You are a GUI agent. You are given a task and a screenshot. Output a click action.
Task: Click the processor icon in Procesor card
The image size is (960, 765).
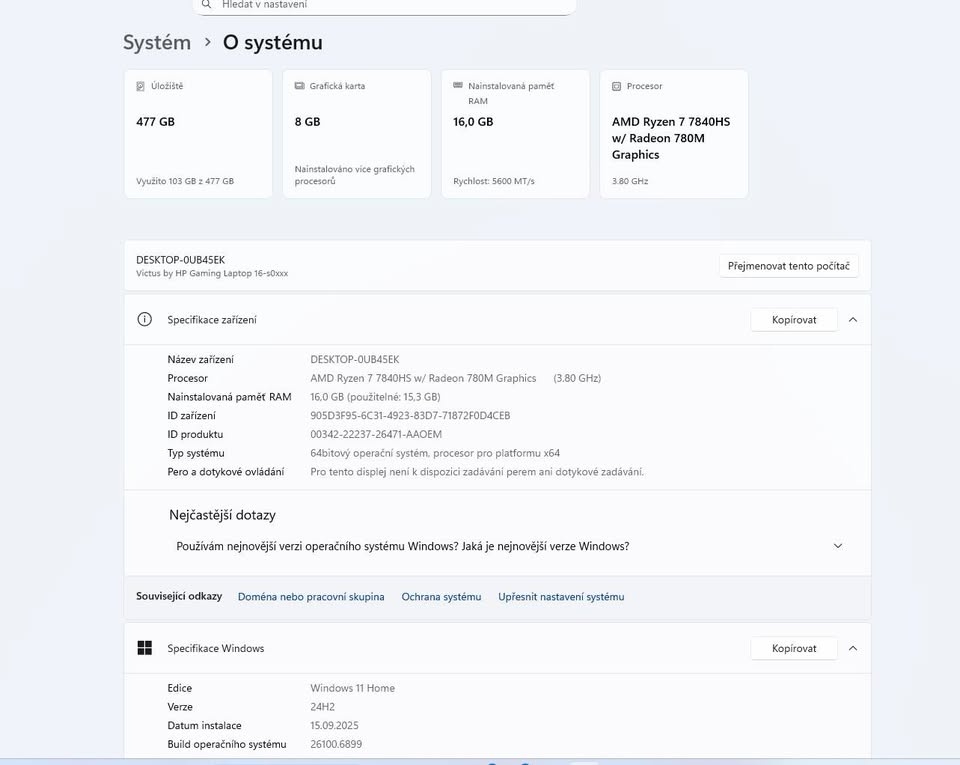[x=616, y=87]
